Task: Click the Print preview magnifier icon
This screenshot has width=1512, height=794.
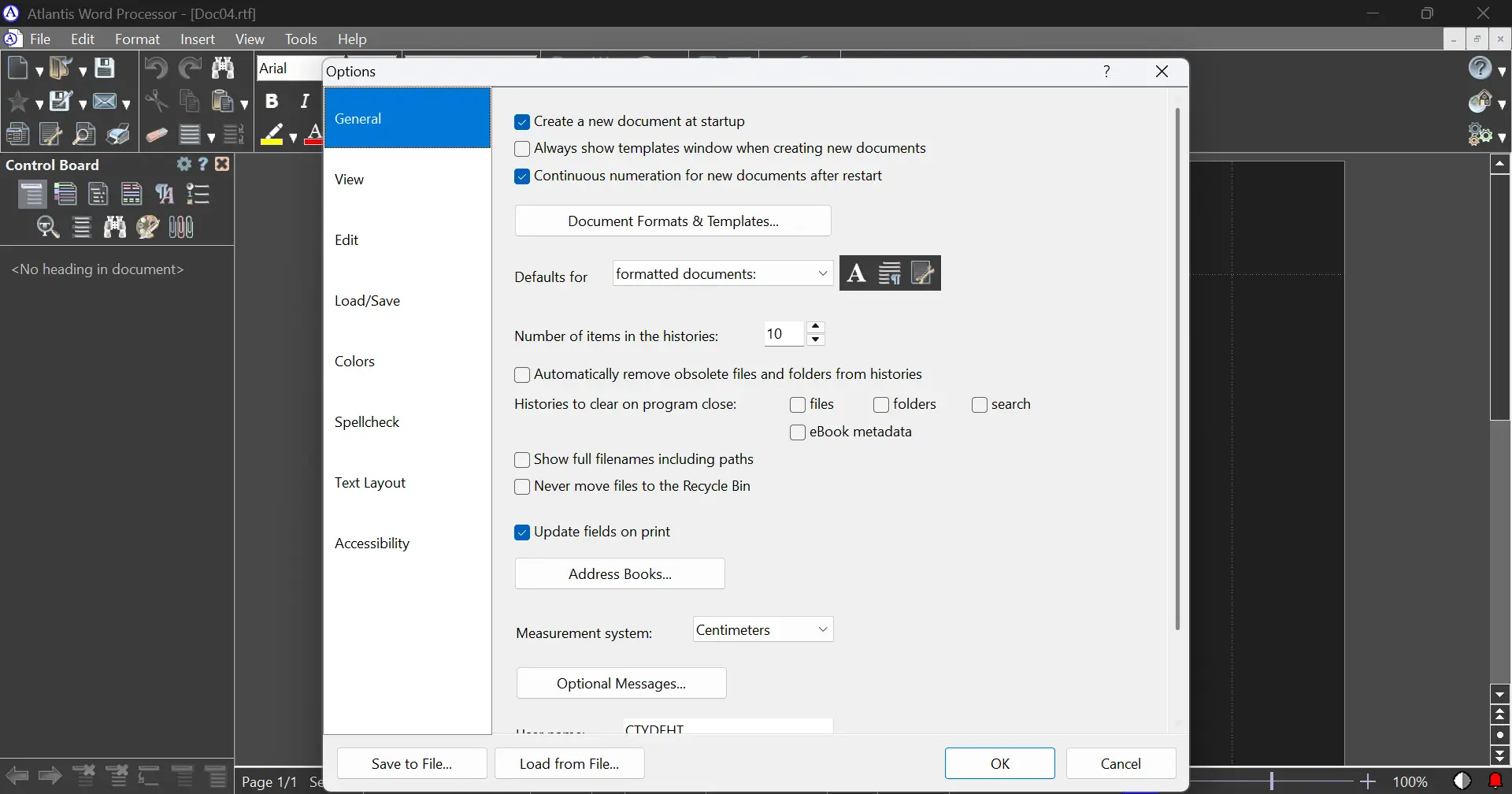Action: coord(83,135)
